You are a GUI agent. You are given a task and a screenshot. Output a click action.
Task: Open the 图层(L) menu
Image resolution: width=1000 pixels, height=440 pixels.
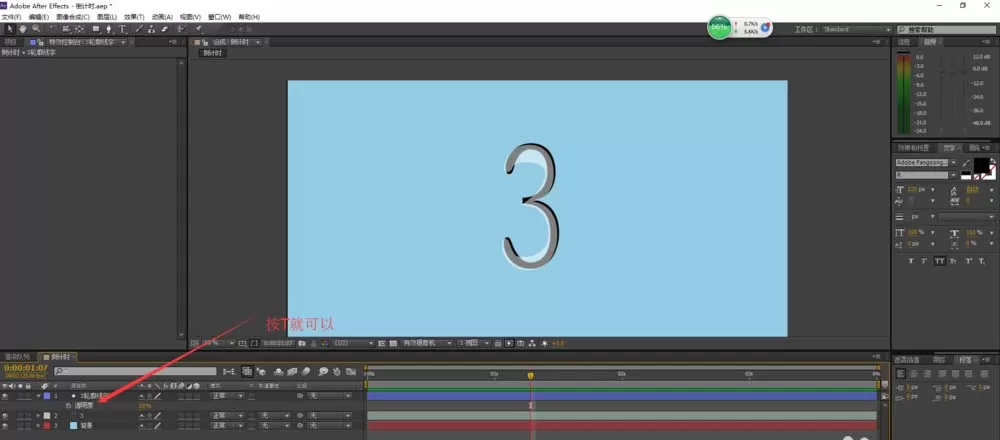[x=107, y=17]
